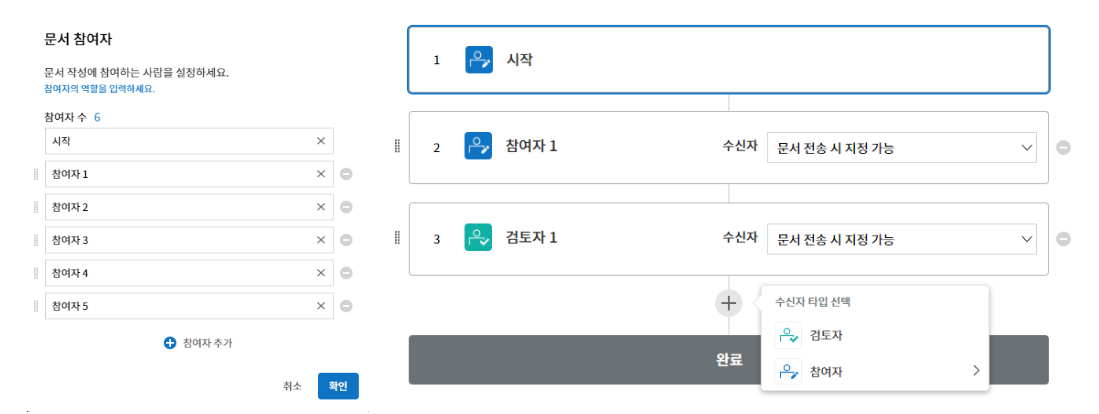1099x414 pixels.
Task: Click the 참여자 1 name input field
Action: (189, 174)
